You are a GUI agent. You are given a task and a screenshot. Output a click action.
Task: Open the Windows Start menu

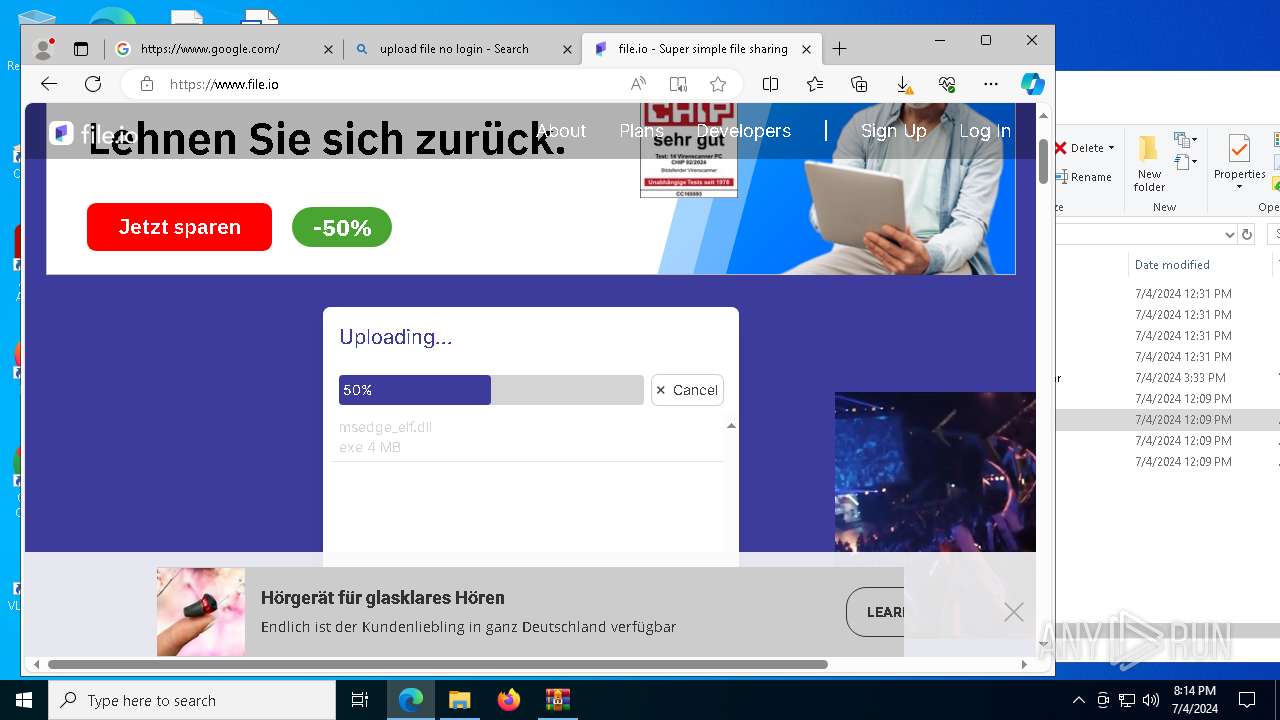[23, 700]
